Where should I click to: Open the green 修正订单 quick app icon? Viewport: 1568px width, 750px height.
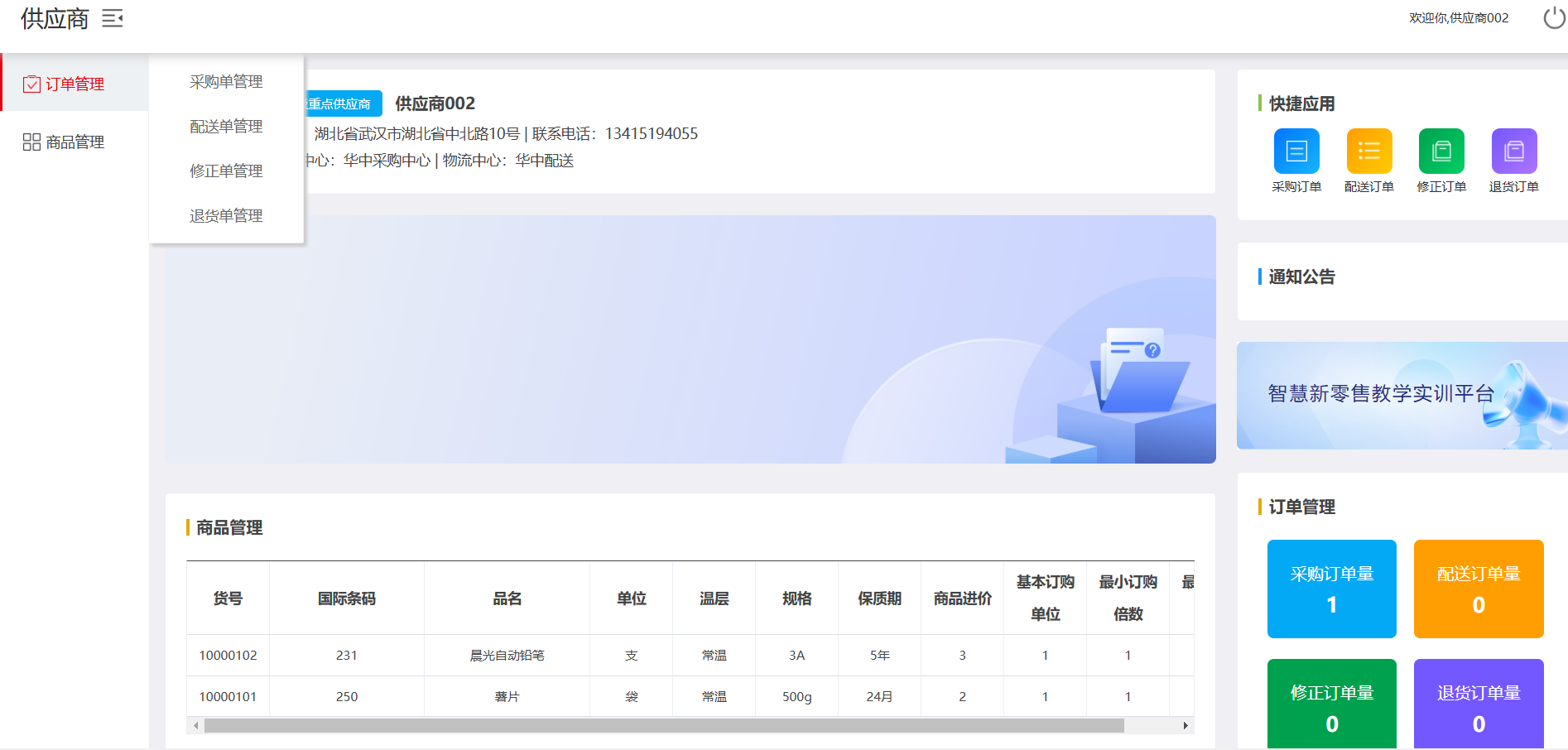click(1441, 151)
